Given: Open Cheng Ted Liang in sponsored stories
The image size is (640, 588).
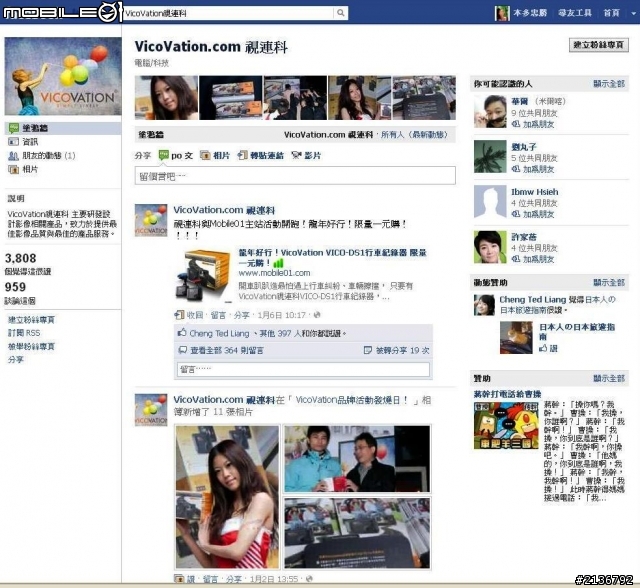Looking at the screenshot, I should 533,300.
